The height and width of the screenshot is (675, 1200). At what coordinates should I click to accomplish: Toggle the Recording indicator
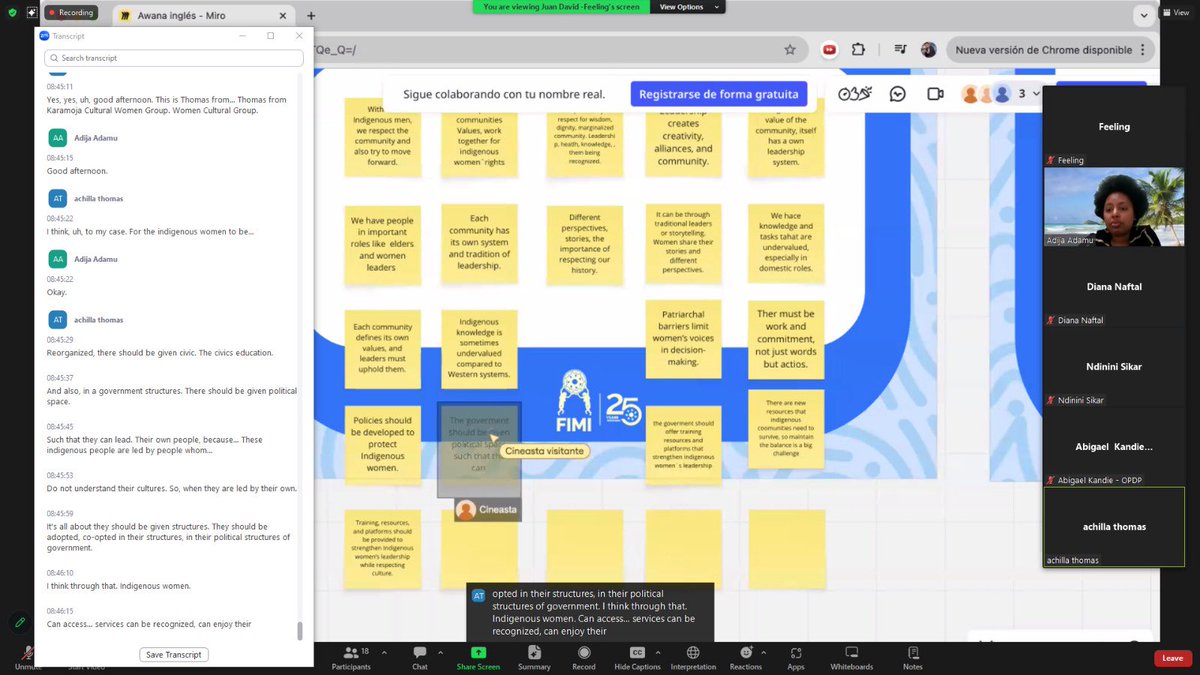[x=71, y=13]
